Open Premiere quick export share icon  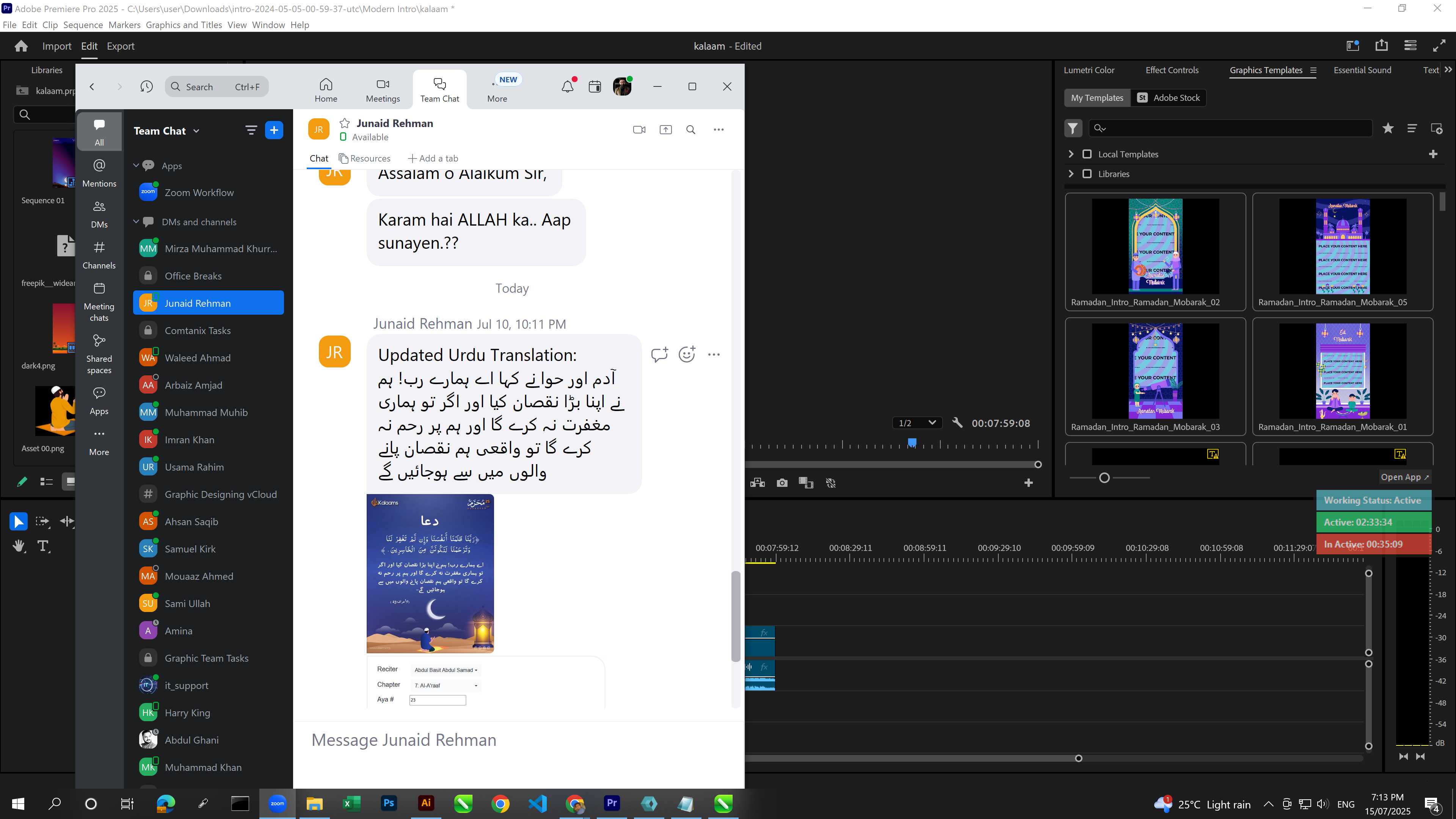(1381, 46)
